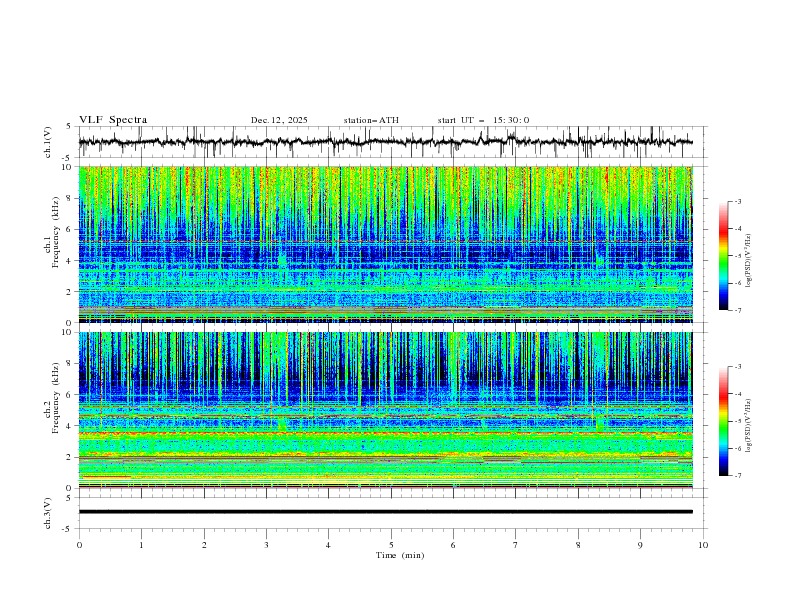
Task: Click the time axis tick label "10"
Action: coord(703,545)
